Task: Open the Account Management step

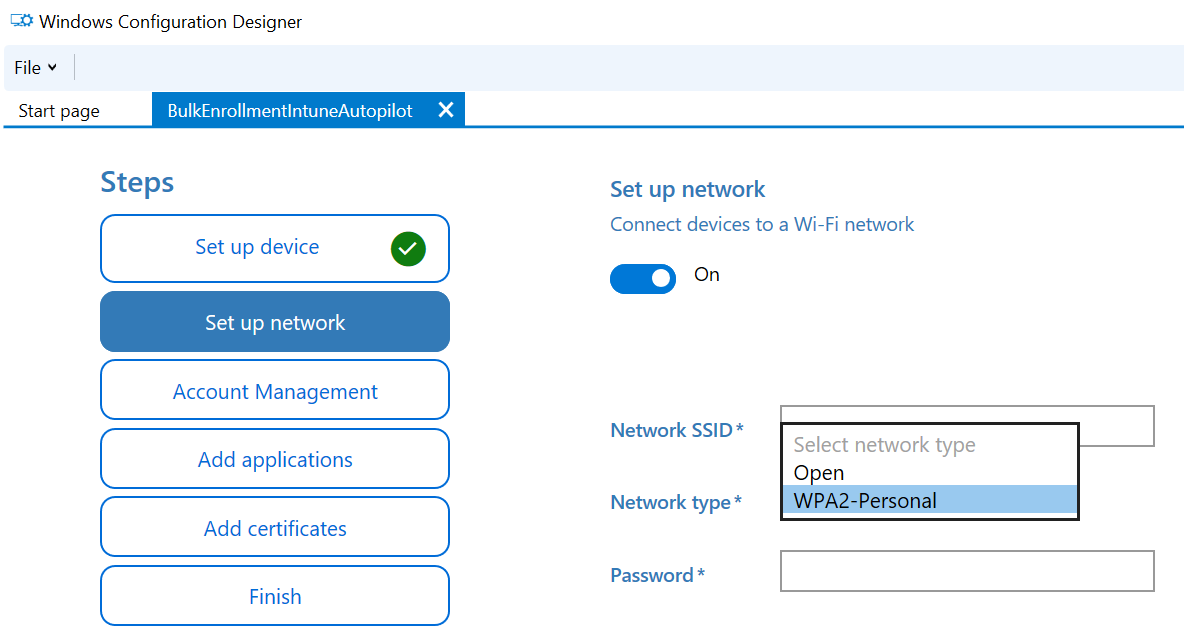Action: pyautogui.click(x=275, y=390)
